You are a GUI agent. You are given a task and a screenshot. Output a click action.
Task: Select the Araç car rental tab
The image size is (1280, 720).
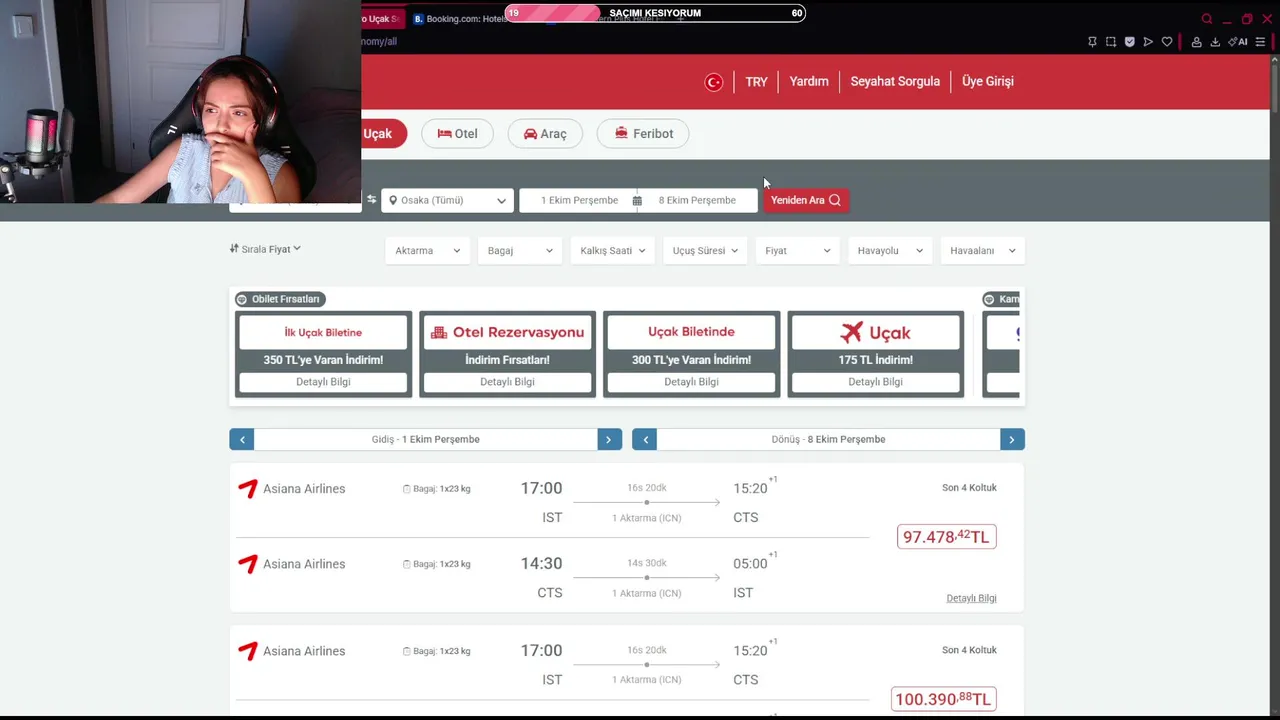pos(545,134)
